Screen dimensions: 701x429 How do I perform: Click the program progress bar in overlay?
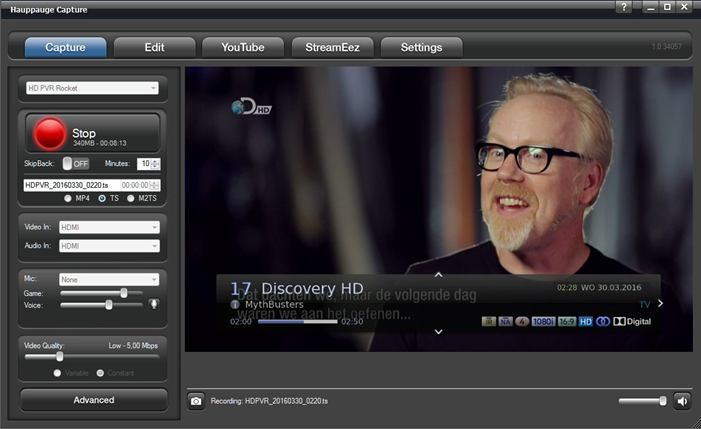click(x=298, y=321)
